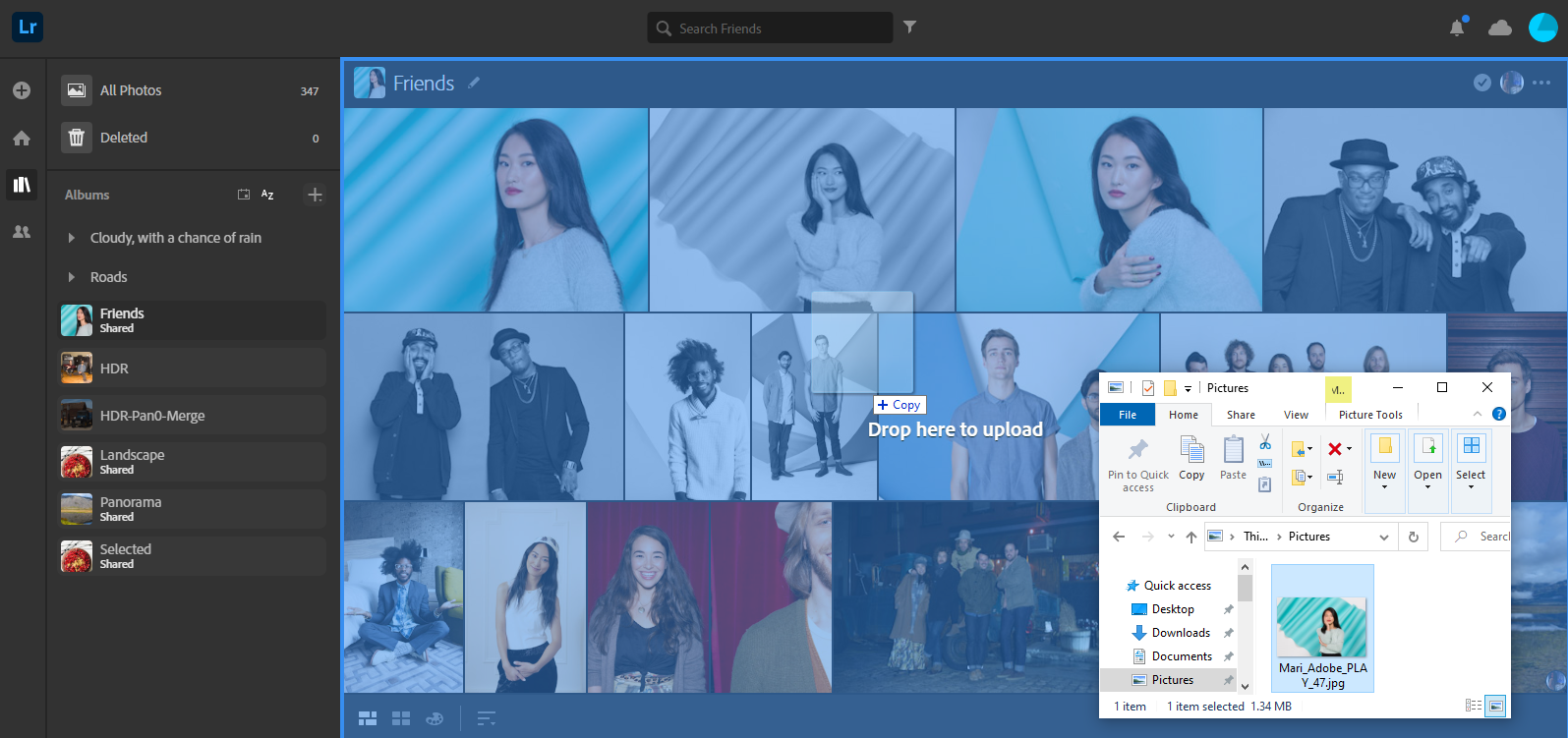Image resolution: width=1568 pixels, height=738 pixels.
Task: Switch Explorer to details view
Action: (x=1473, y=706)
